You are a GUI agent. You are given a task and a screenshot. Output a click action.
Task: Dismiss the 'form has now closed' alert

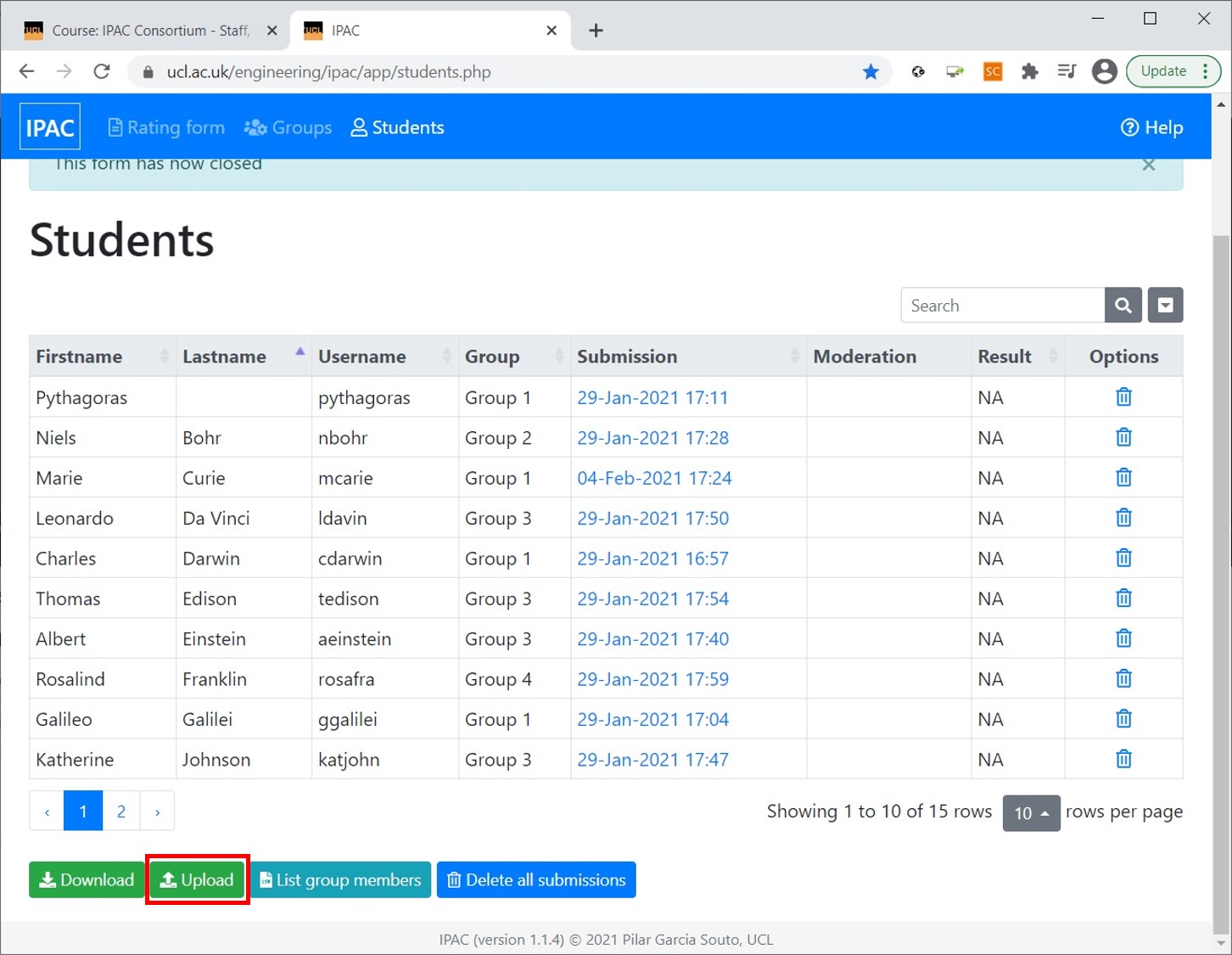(1149, 165)
